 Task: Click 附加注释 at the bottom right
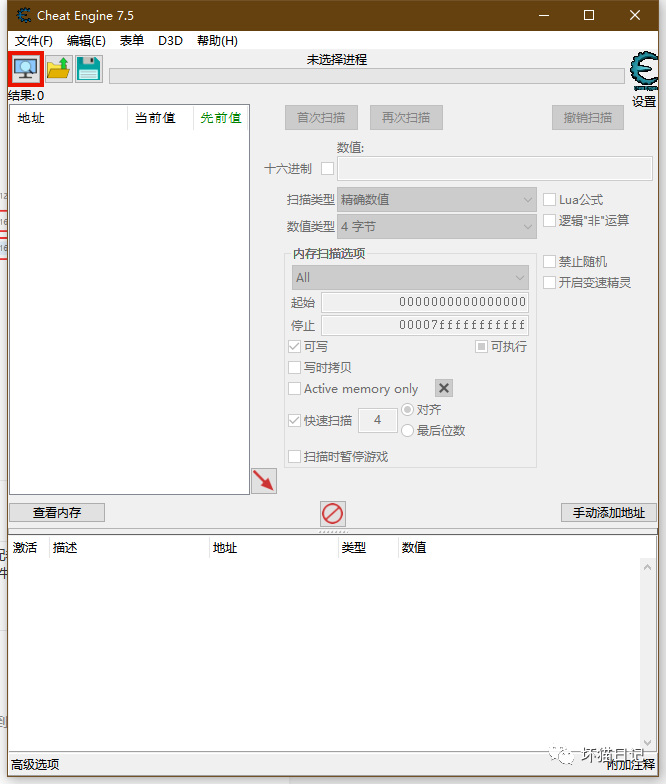pyautogui.click(x=630, y=764)
